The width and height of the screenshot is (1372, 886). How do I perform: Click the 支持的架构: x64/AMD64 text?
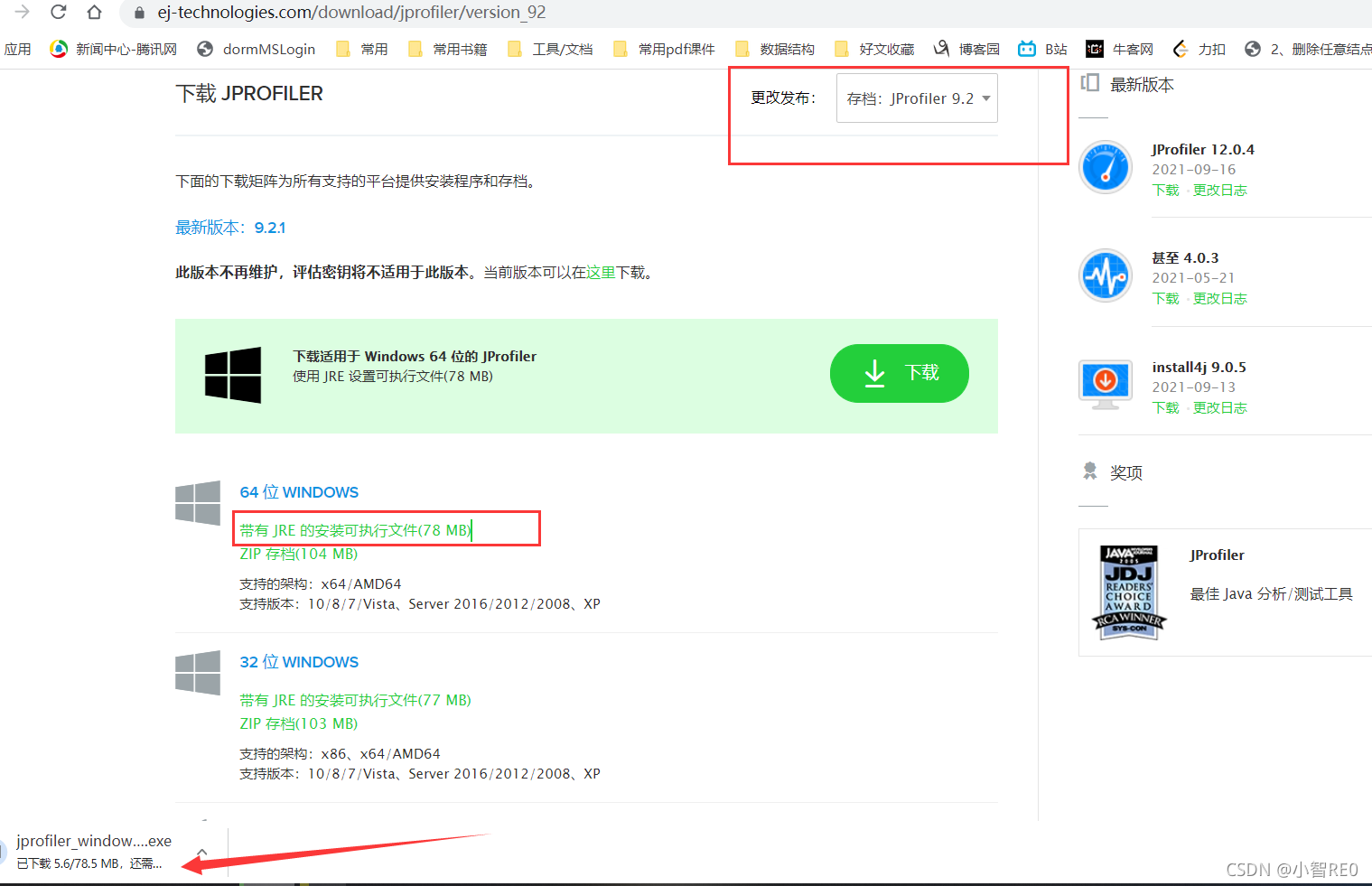(321, 584)
